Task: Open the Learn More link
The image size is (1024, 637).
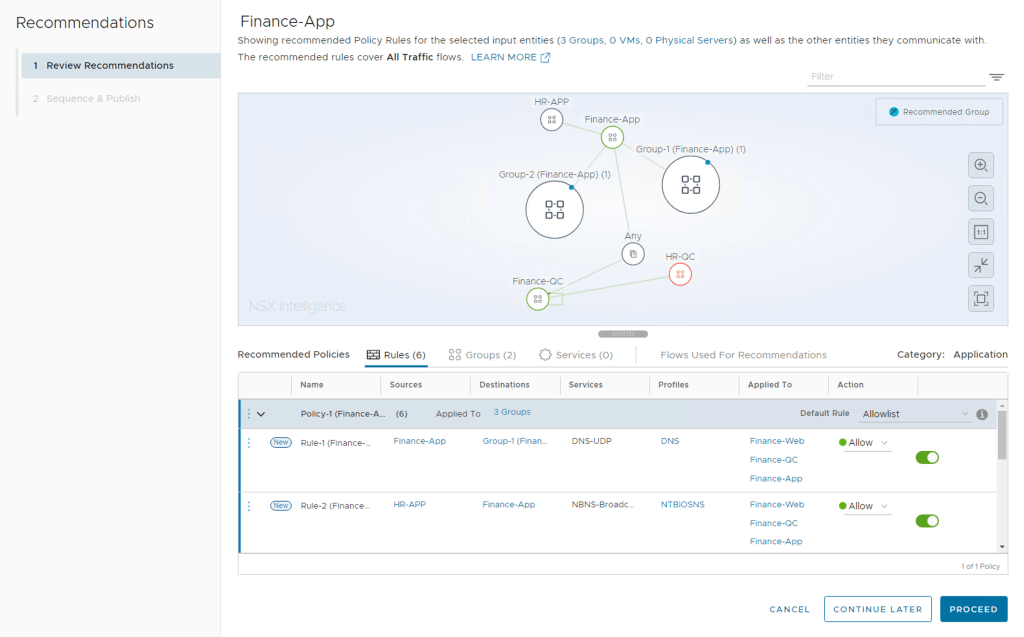Action: coord(510,58)
